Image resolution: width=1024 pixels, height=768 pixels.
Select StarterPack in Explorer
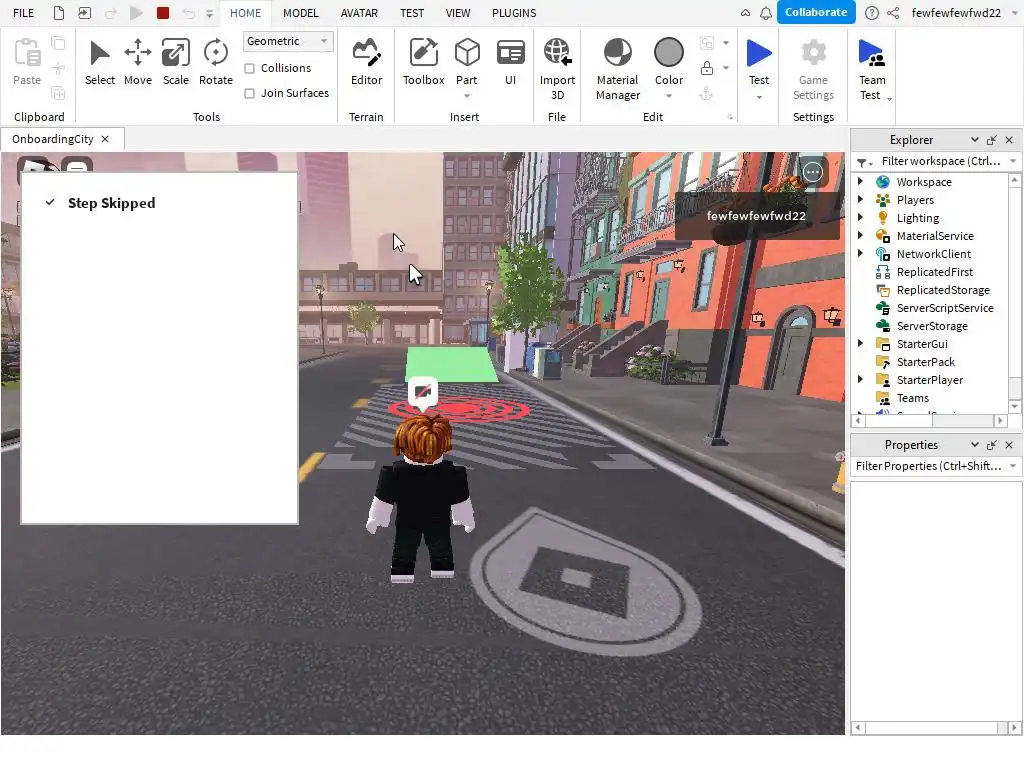click(925, 362)
